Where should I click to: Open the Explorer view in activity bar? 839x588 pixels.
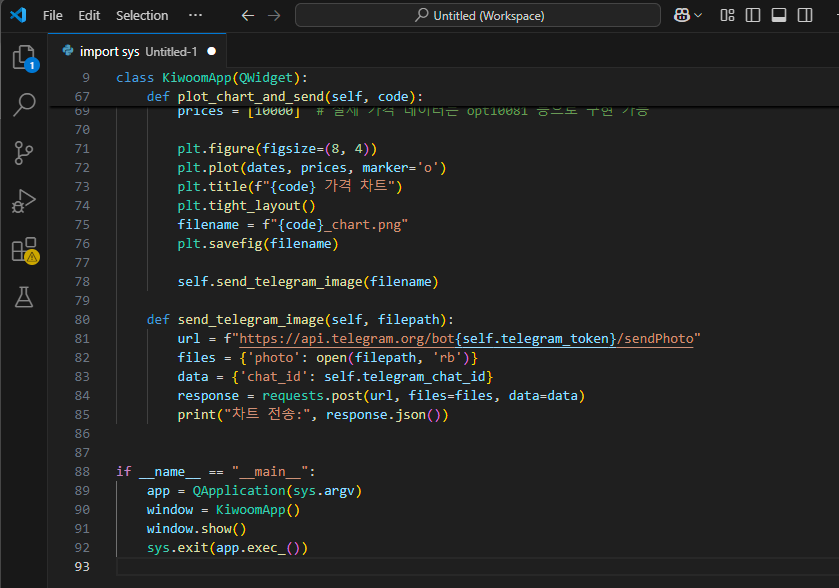[24, 58]
